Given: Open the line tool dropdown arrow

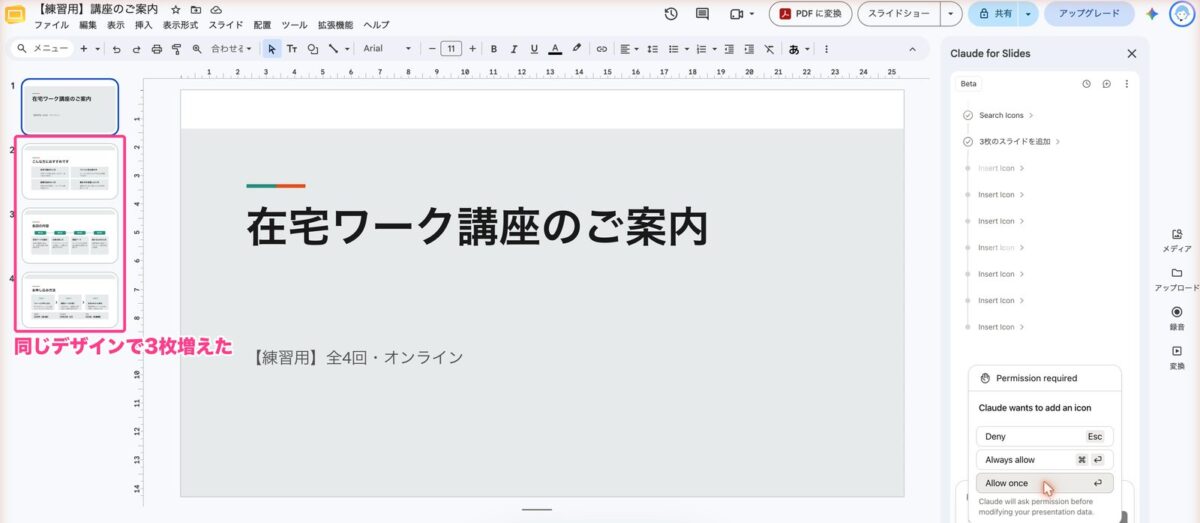Looking at the screenshot, I should [347, 48].
